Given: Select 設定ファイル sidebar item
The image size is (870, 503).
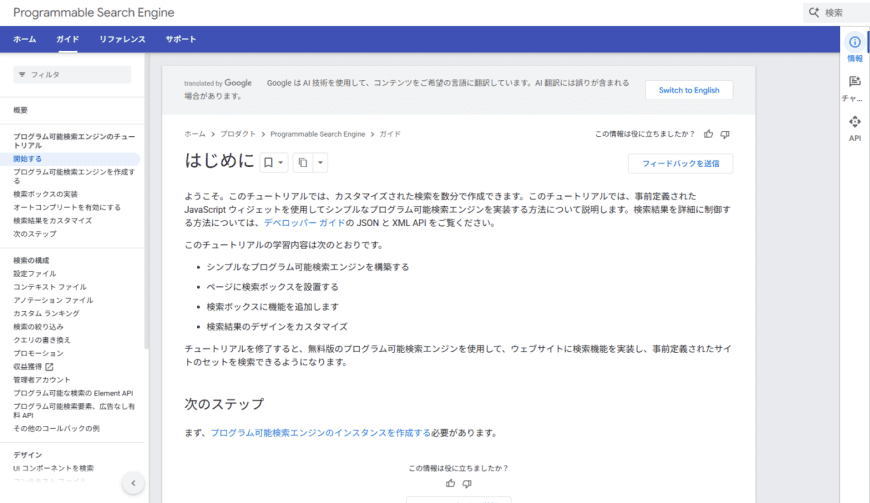Looking at the screenshot, I should coord(35,274).
